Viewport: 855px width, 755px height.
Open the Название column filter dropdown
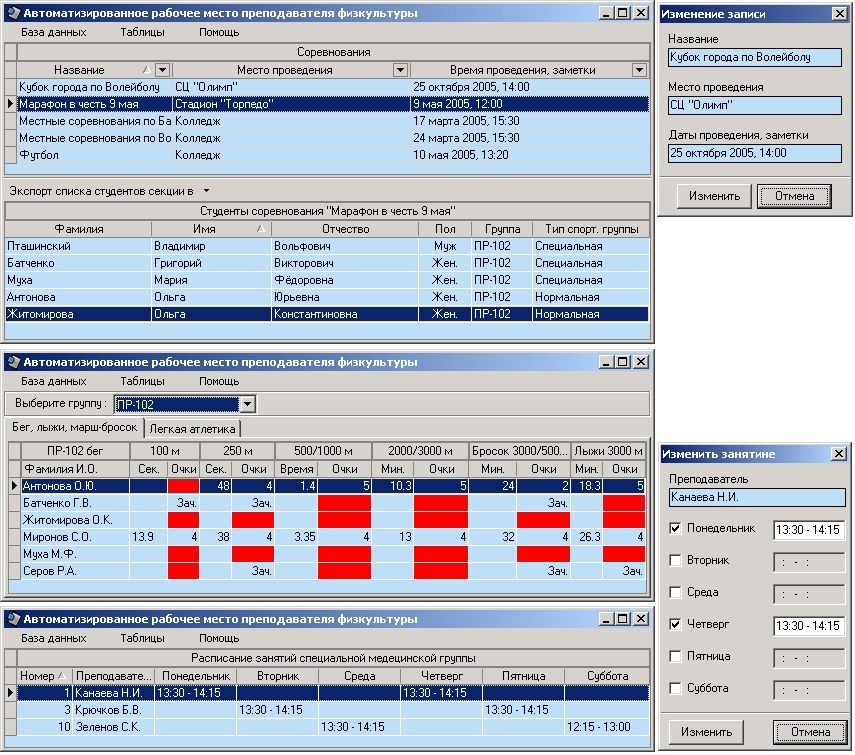point(162,70)
